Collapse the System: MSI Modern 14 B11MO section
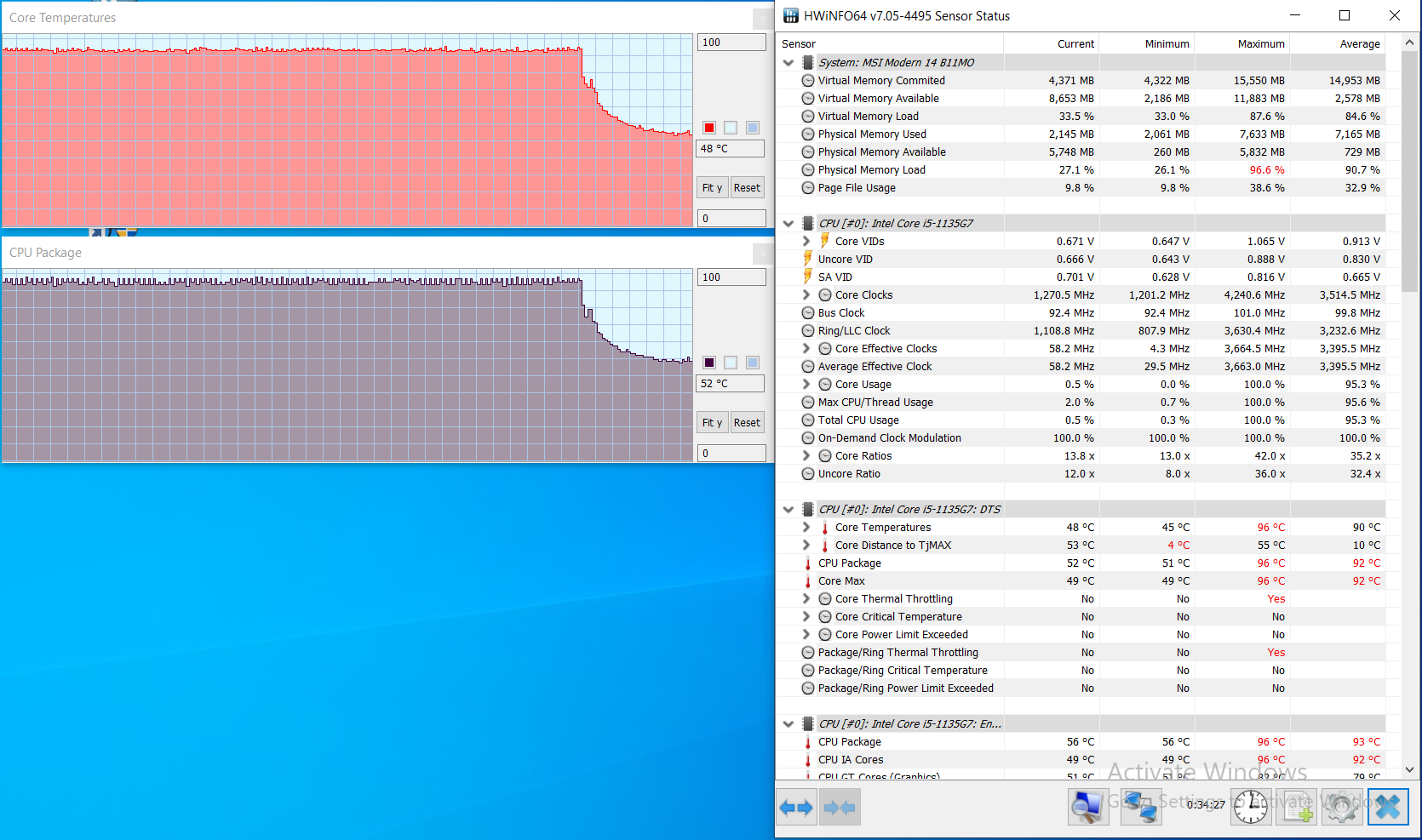The image size is (1422, 840). coord(788,62)
